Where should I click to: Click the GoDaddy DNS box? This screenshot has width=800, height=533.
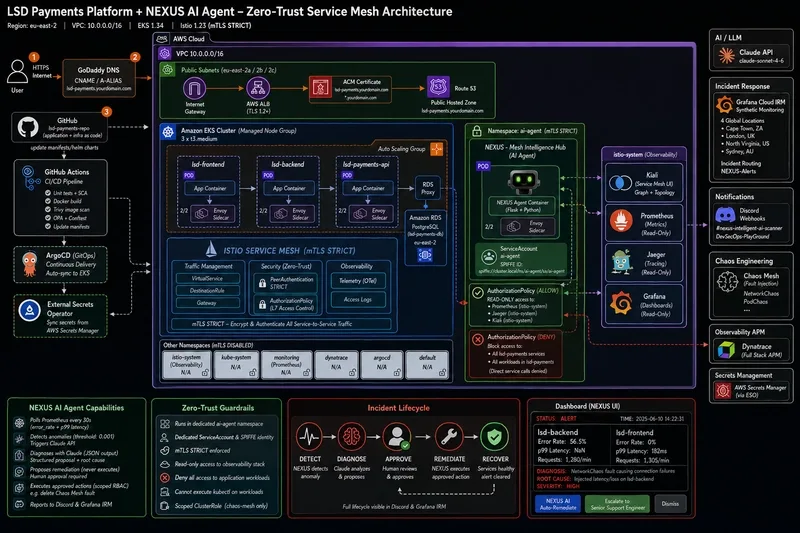98,79
